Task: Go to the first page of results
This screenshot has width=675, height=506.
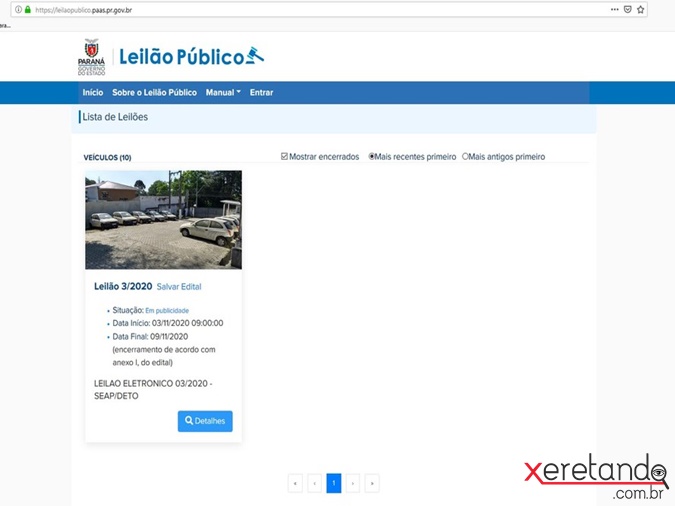Action: (295, 484)
